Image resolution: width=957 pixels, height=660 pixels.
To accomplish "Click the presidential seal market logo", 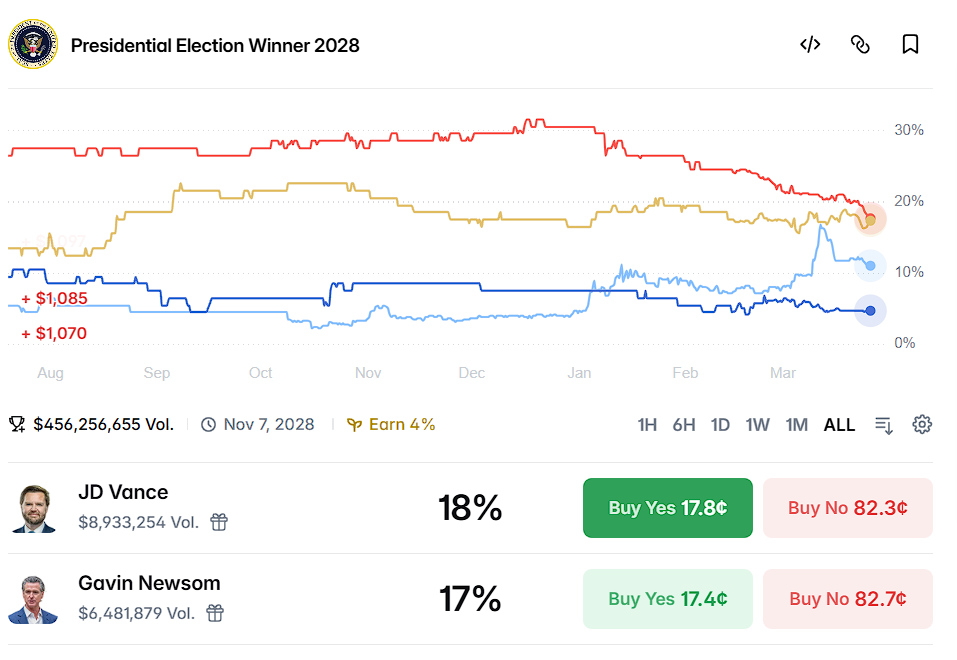I will [x=33, y=45].
